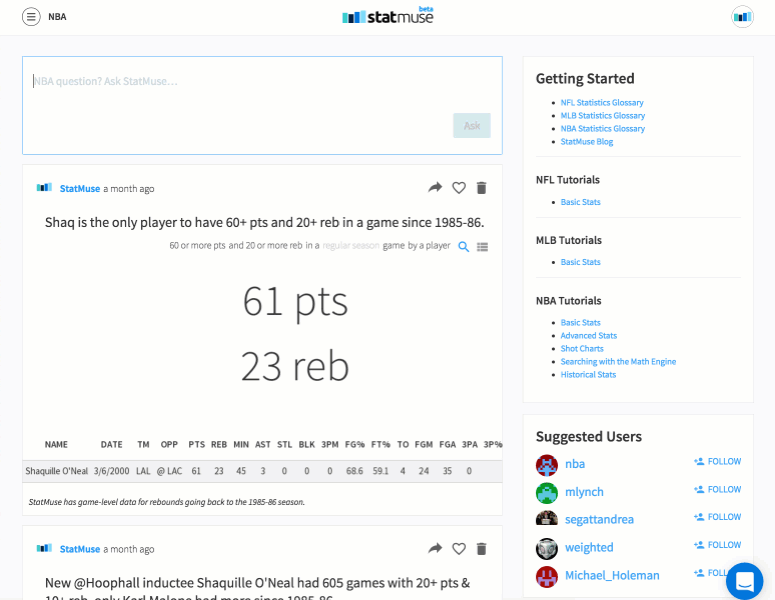Viewport: 775px width, 600px height.
Task: Click StatMuse avatar icon on second post
Action: pyautogui.click(x=44, y=548)
